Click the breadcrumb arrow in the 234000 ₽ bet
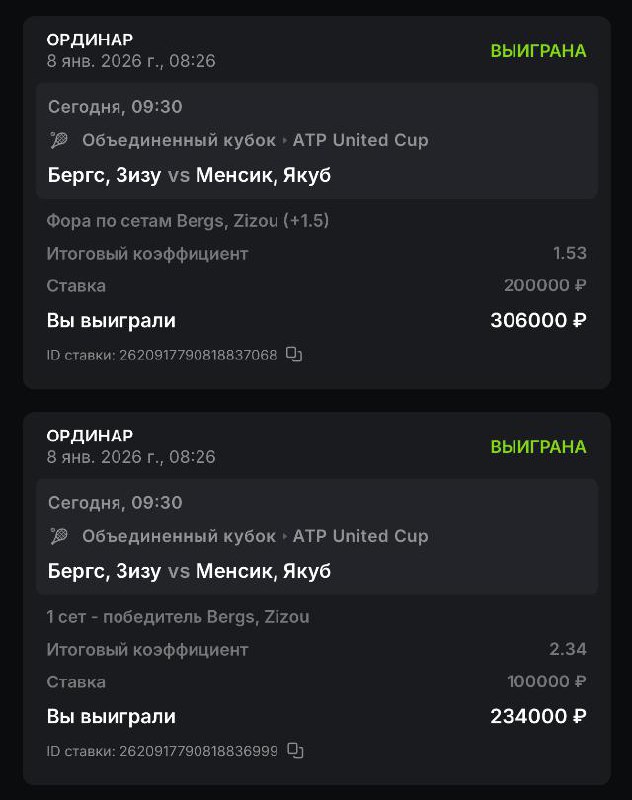Screen dimensions: 632x800 (284, 537)
